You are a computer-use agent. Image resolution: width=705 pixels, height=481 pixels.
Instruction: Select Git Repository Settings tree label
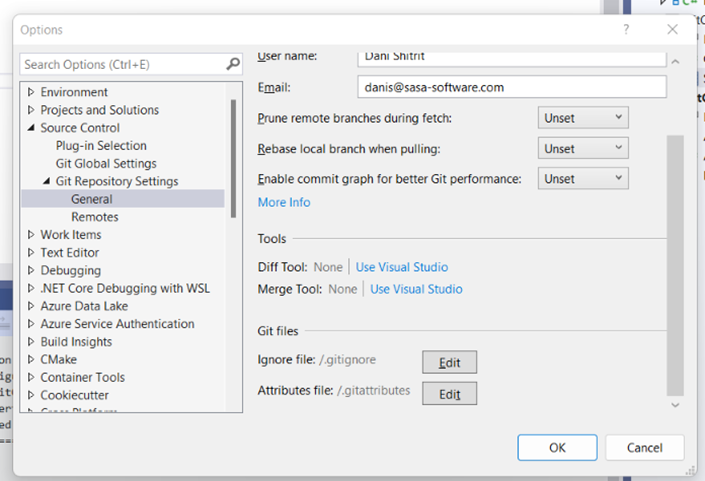pyautogui.click(x=117, y=181)
